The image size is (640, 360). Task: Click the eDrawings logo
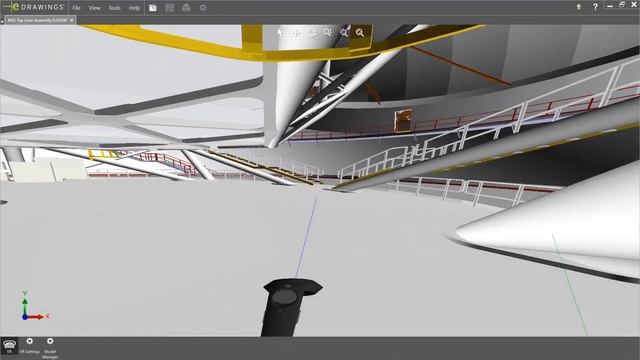33,7
